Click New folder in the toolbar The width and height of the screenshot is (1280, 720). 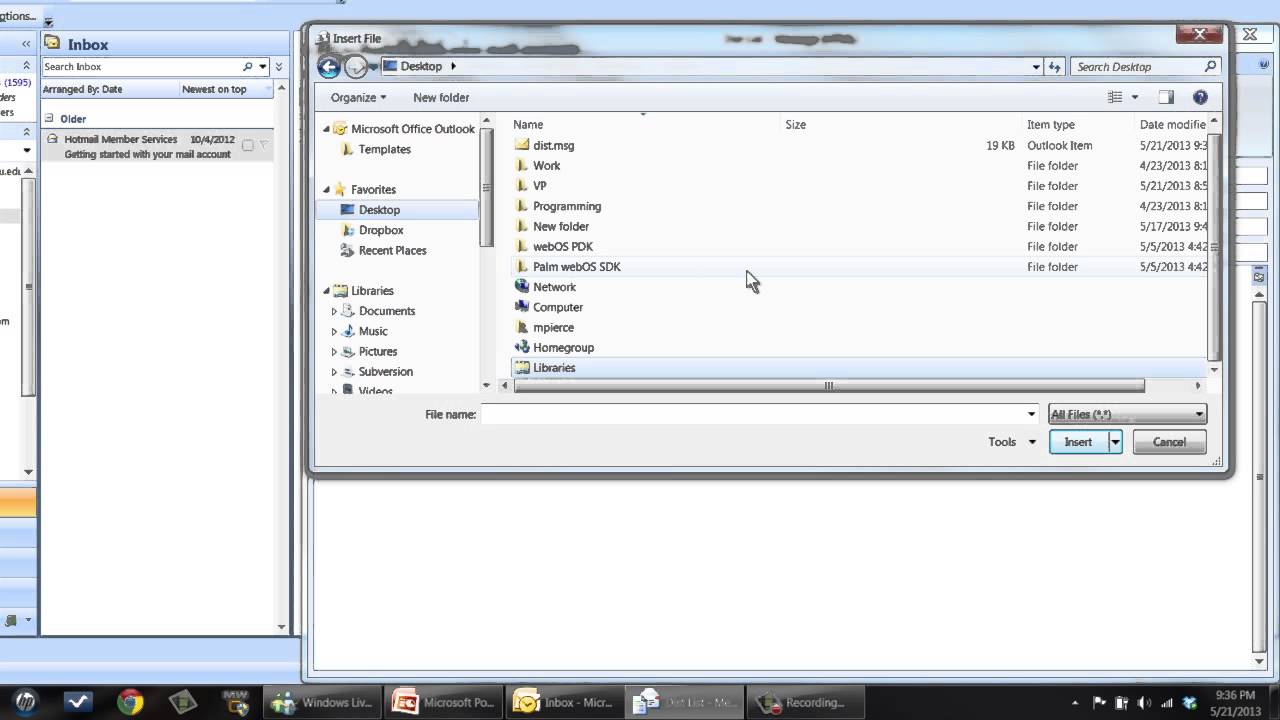coord(441,97)
